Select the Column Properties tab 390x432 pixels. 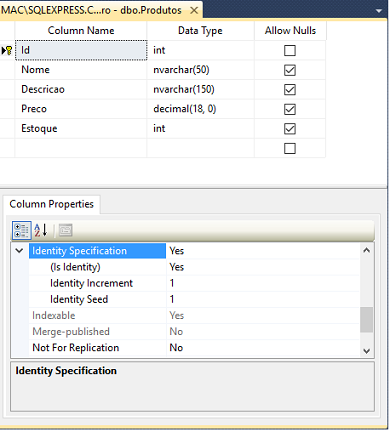click(x=52, y=204)
